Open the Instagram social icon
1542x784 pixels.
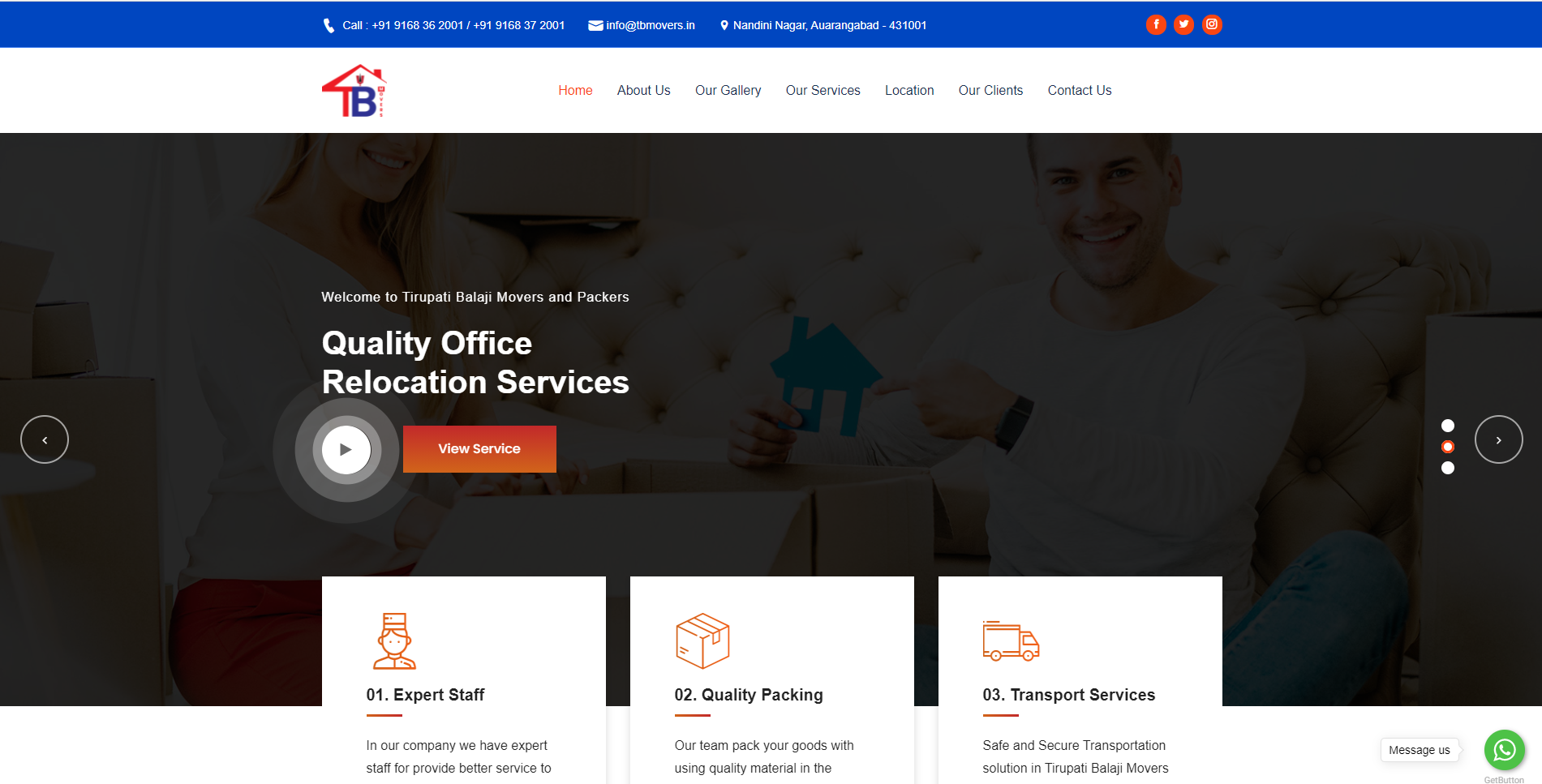(x=1212, y=24)
